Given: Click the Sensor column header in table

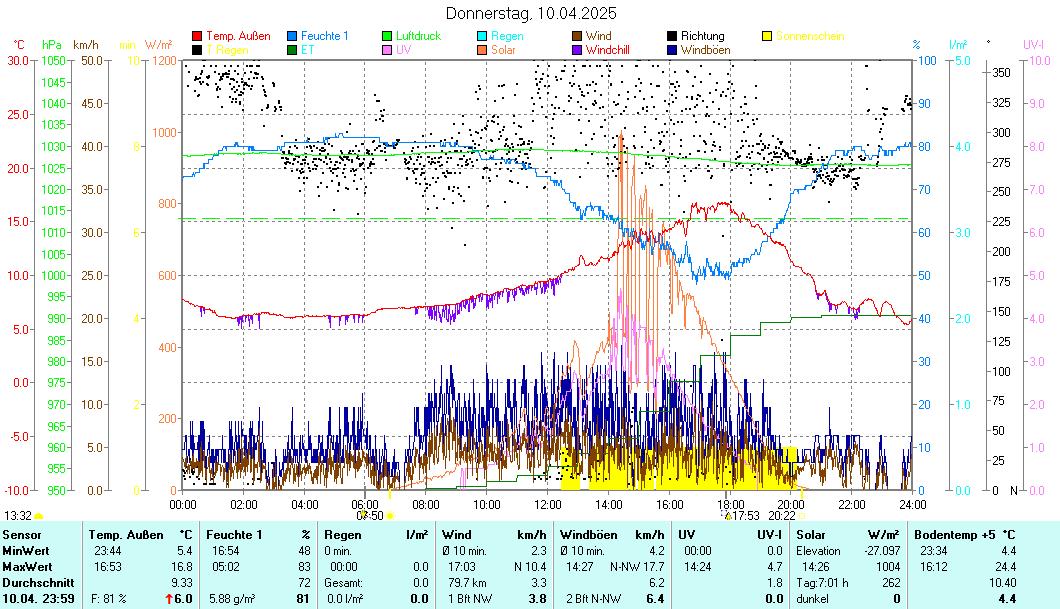Looking at the screenshot, I should click(22, 536).
